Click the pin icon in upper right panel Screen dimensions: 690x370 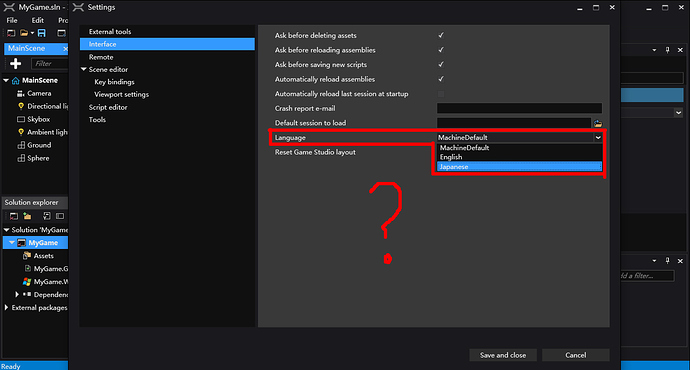(x=667, y=50)
